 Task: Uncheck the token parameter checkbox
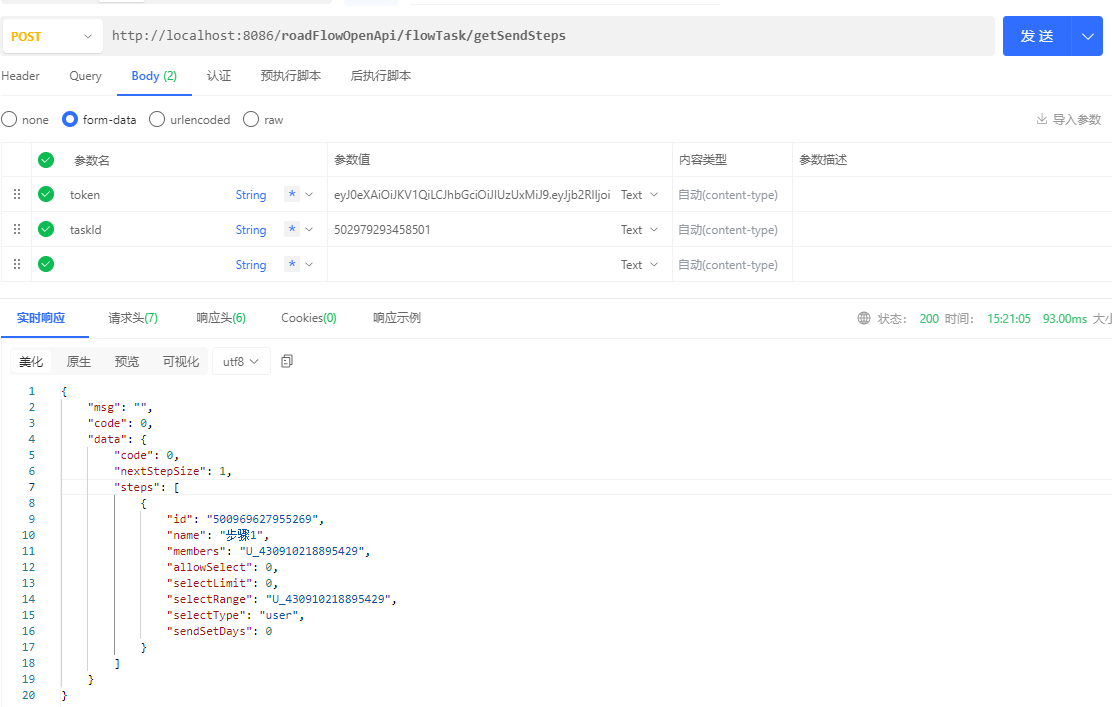point(46,194)
